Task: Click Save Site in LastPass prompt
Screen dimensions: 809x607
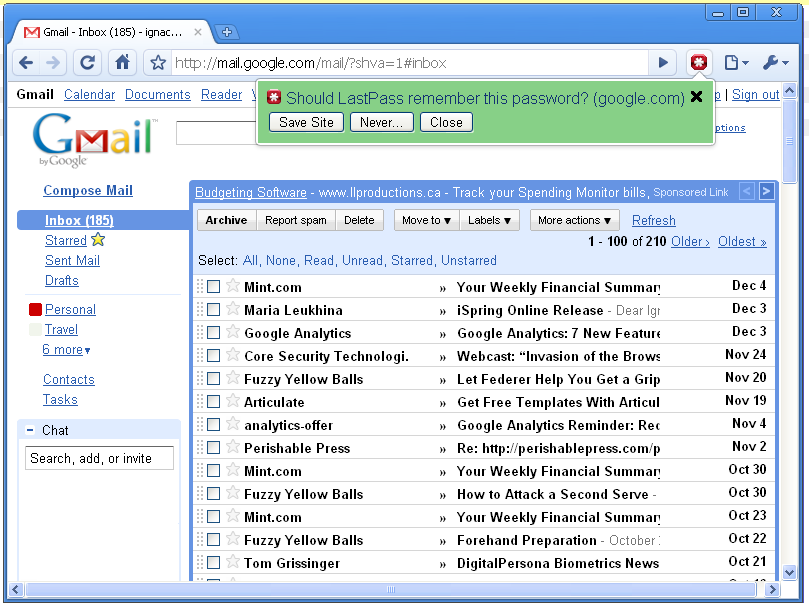Action: tap(306, 122)
